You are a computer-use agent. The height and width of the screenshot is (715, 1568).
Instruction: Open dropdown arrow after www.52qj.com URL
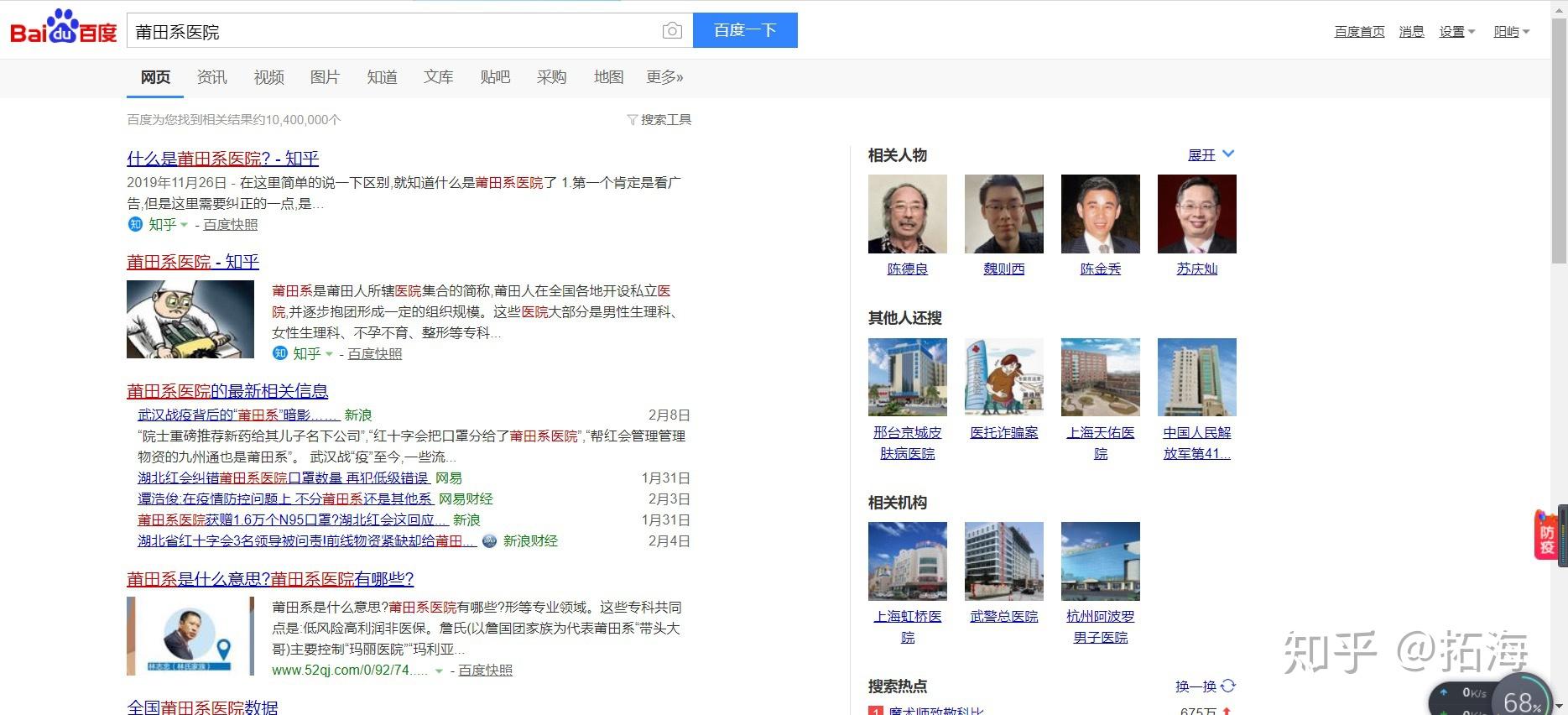[439, 671]
